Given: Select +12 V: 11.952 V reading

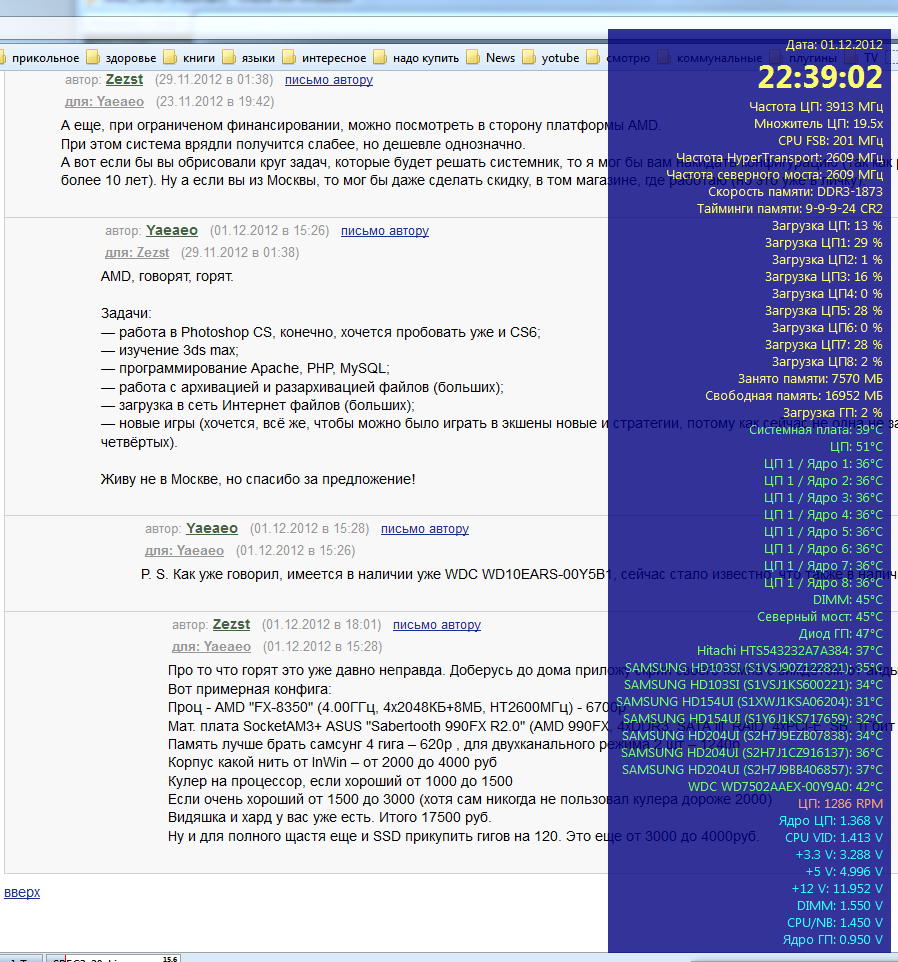Looking at the screenshot, I should [x=837, y=888].
